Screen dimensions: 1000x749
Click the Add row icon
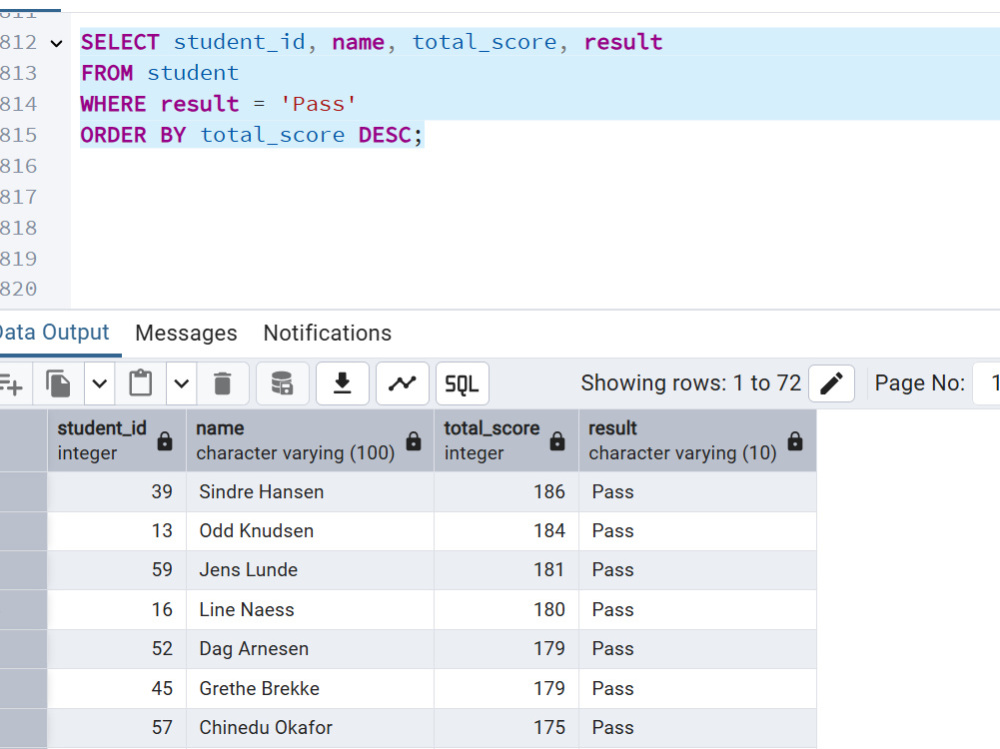click(x=11, y=384)
